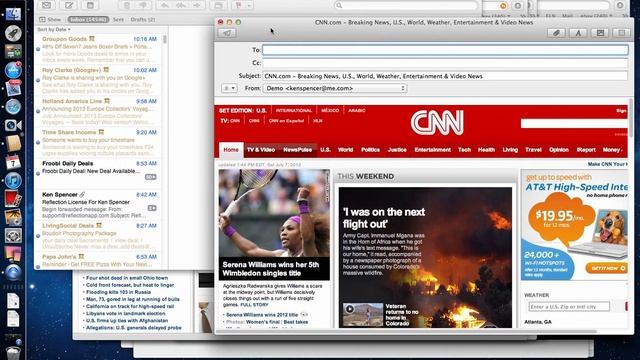Open header fields customize dropdown beside From
640x360 pixels.
(229, 88)
